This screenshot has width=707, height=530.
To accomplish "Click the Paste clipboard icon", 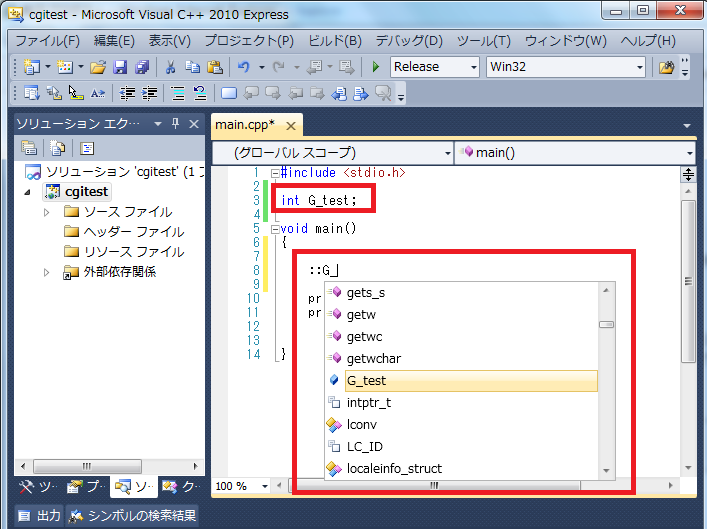I will click(215, 67).
